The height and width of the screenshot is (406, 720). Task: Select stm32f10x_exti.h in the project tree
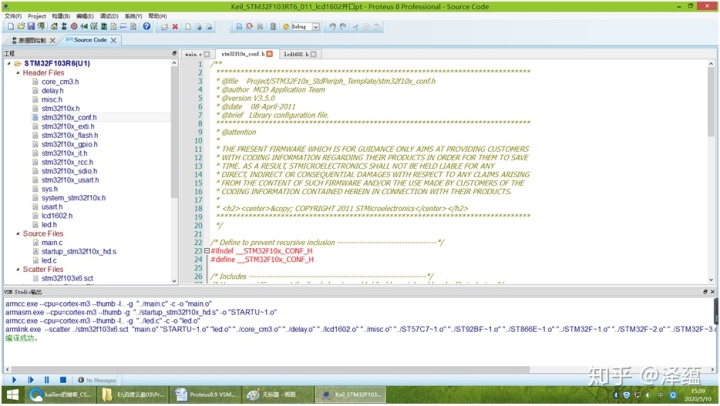(68, 126)
